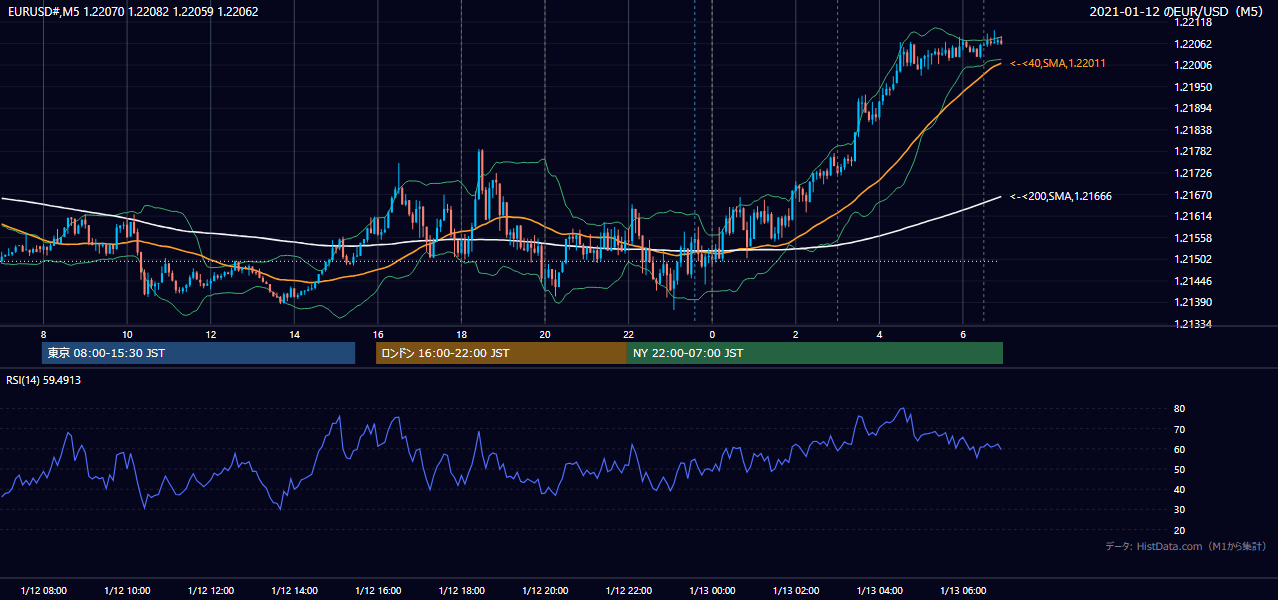Click the 1/13 06:00 date label

(962, 591)
